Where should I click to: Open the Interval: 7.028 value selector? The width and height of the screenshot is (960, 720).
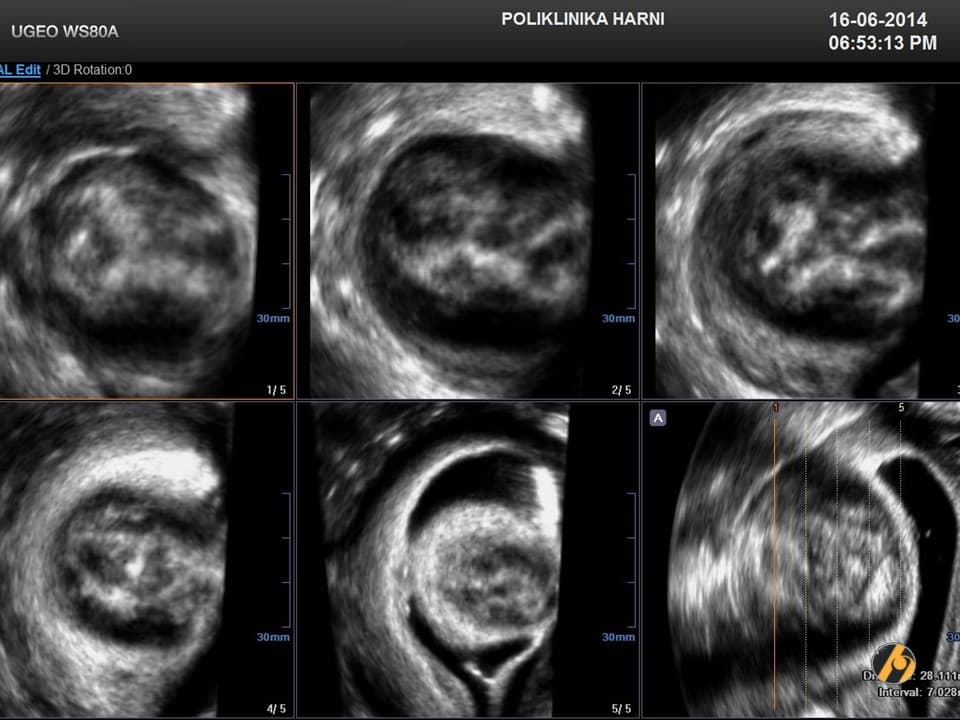[x=918, y=690]
